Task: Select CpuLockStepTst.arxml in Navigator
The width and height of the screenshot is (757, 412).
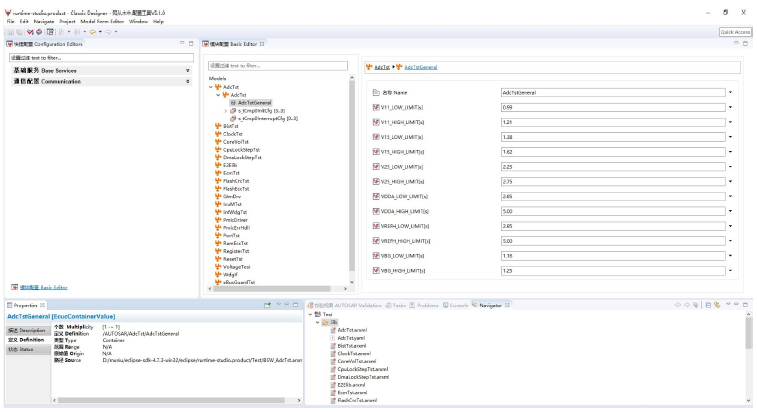Action: [x=363, y=369]
